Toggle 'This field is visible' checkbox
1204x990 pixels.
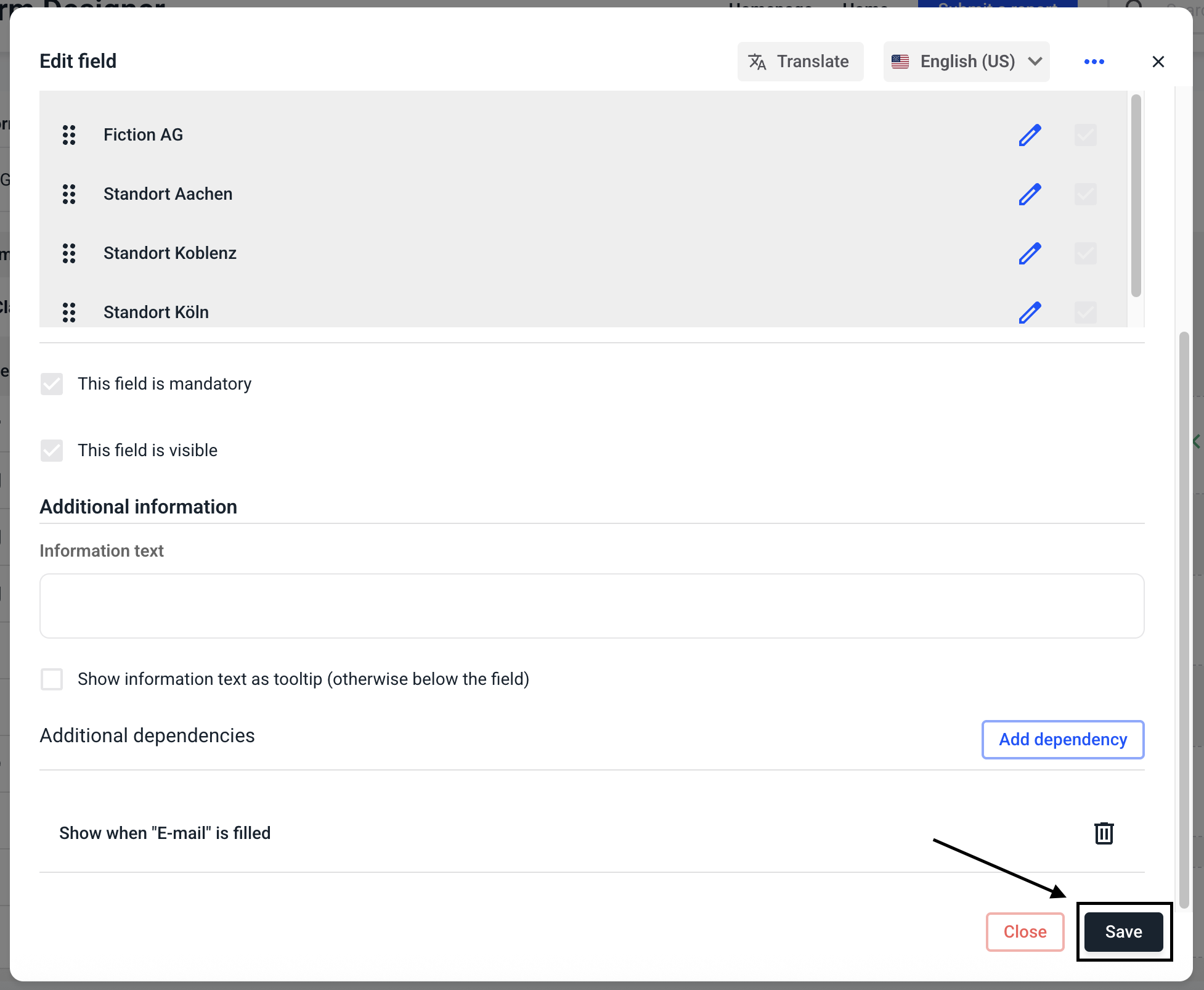(x=52, y=451)
